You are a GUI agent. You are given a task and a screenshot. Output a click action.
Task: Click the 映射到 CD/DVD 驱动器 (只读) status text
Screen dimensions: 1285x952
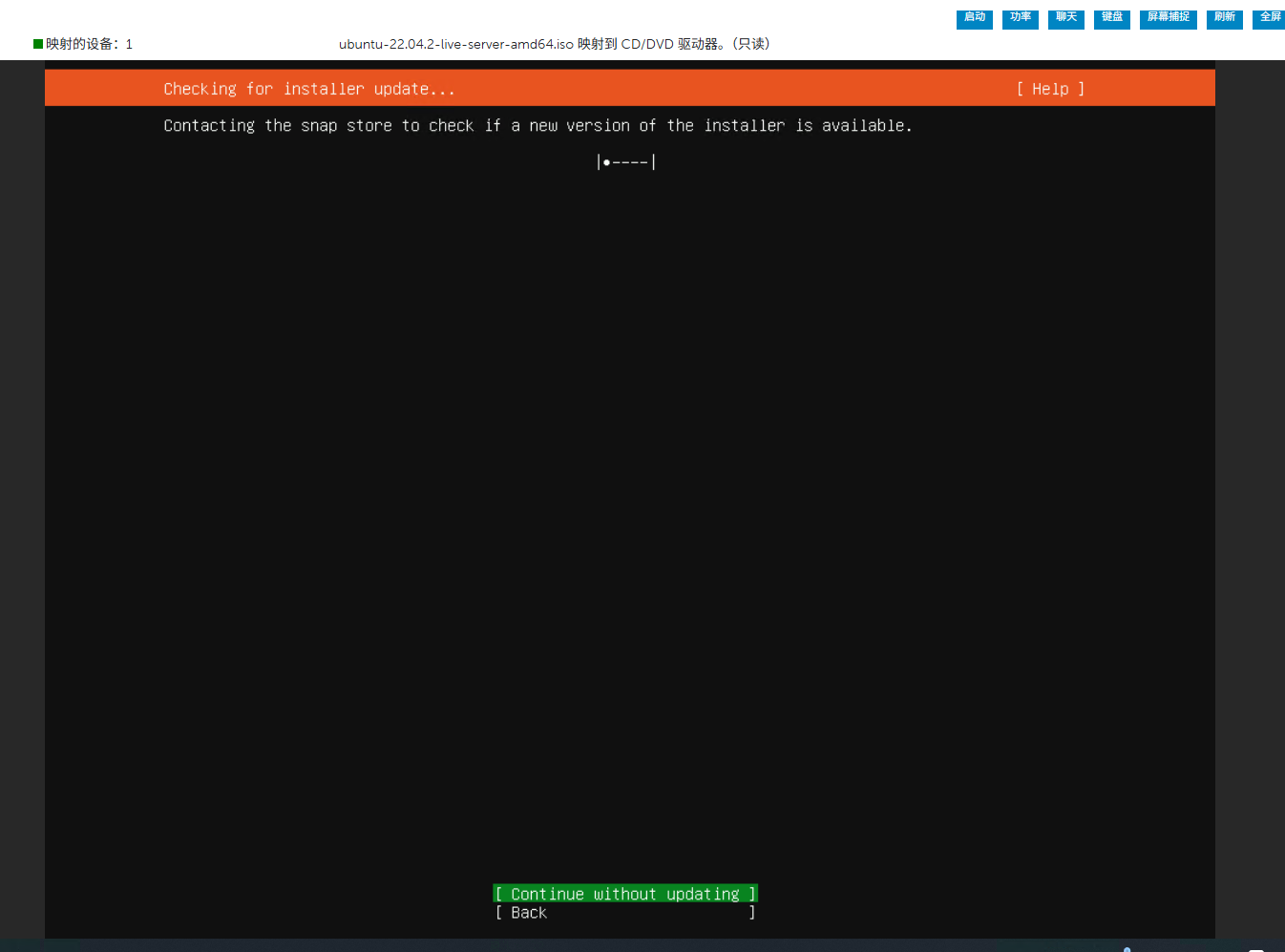674,44
